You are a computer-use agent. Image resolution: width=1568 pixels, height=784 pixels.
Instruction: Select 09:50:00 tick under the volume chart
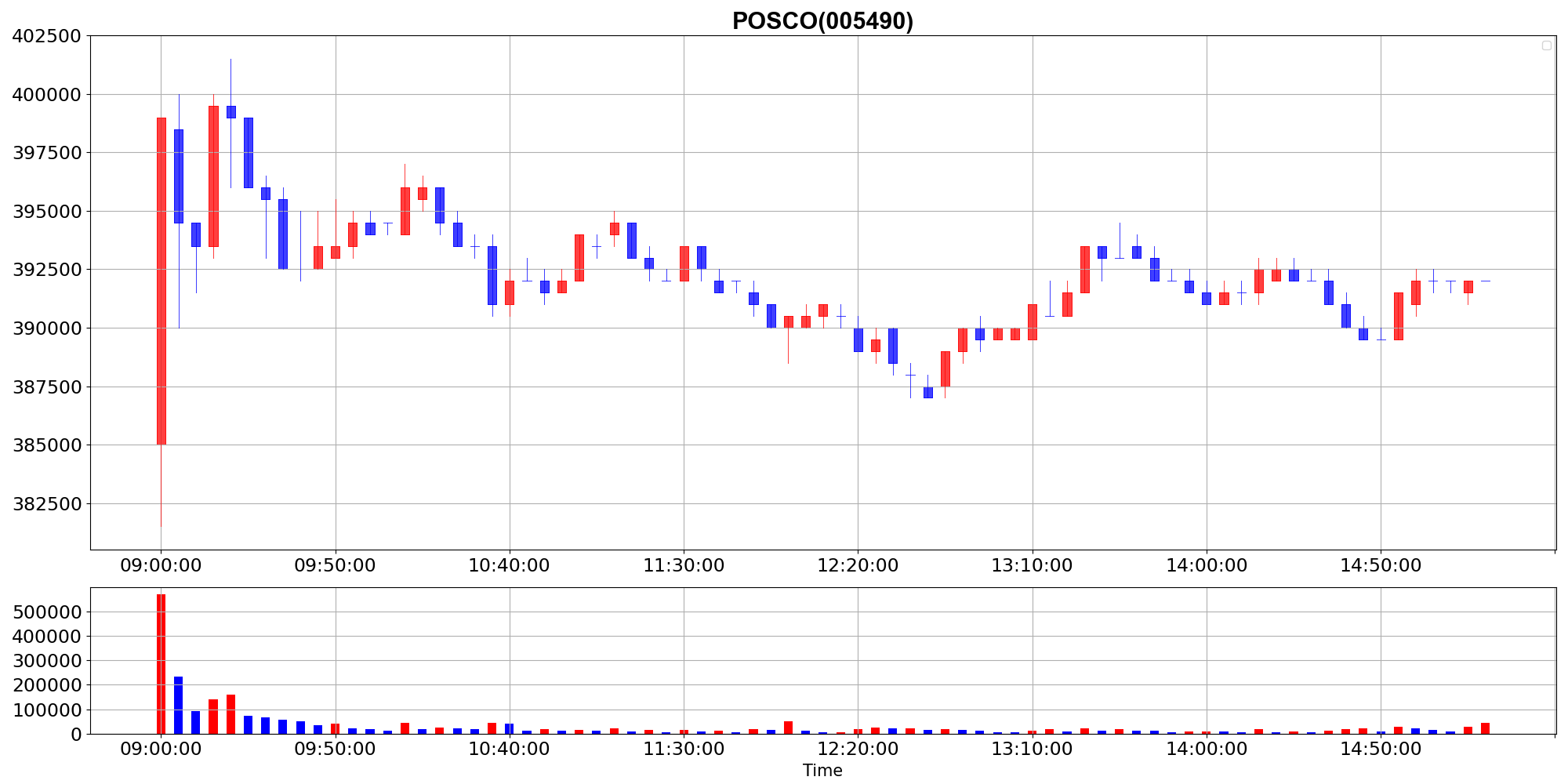tap(335, 750)
